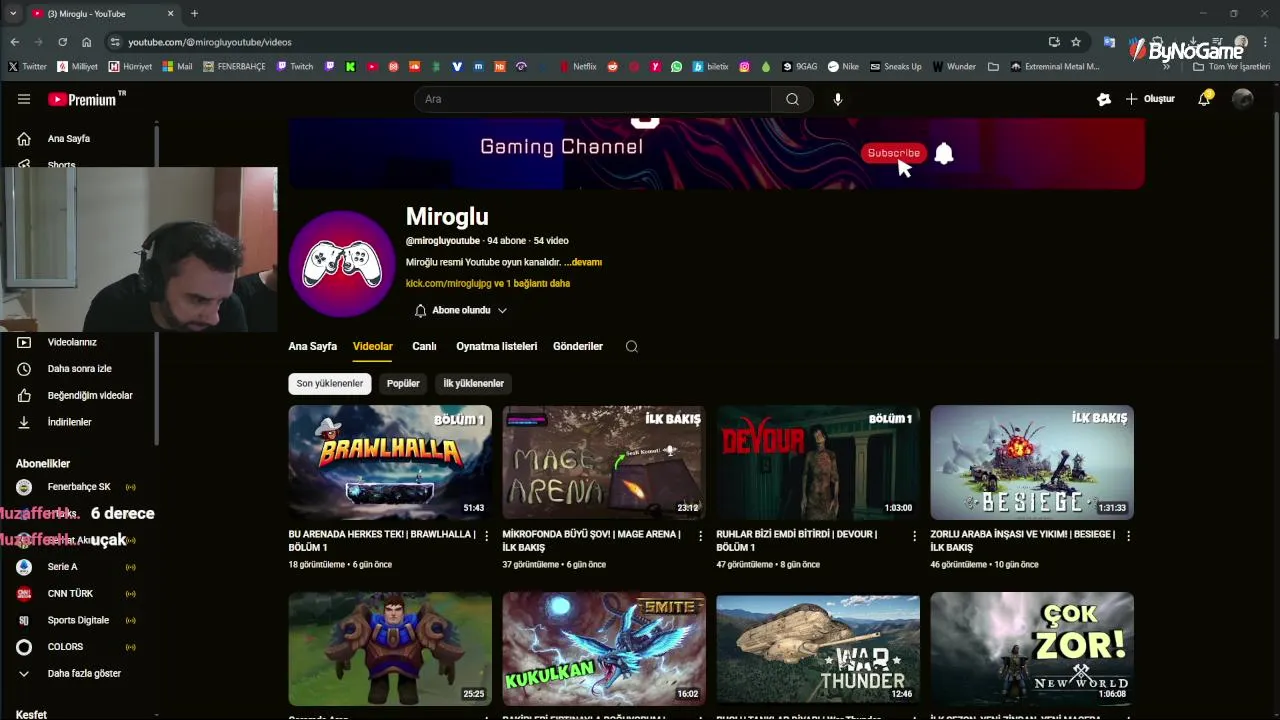Screen dimensions: 1280x720
Task: Start voice search with microphone icon
Action: (x=838, y=99)
